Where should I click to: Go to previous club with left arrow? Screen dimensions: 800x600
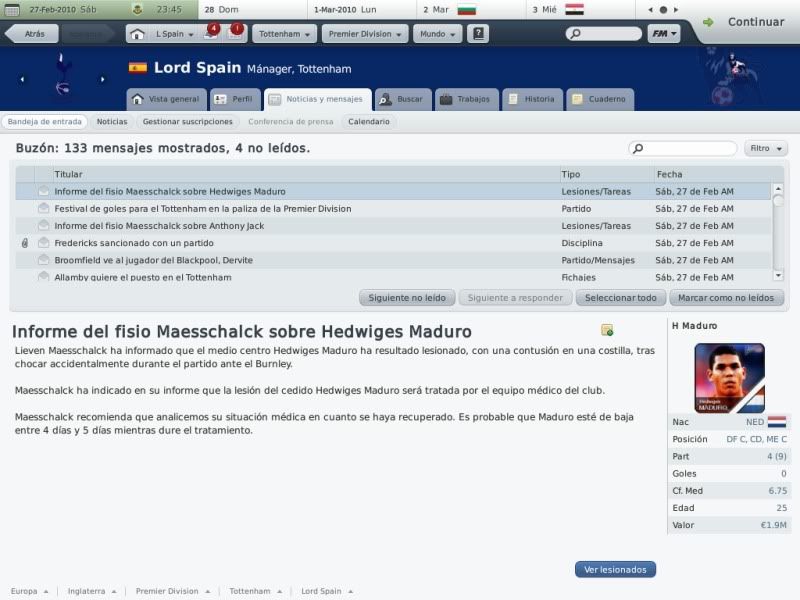tap(22, 80)
